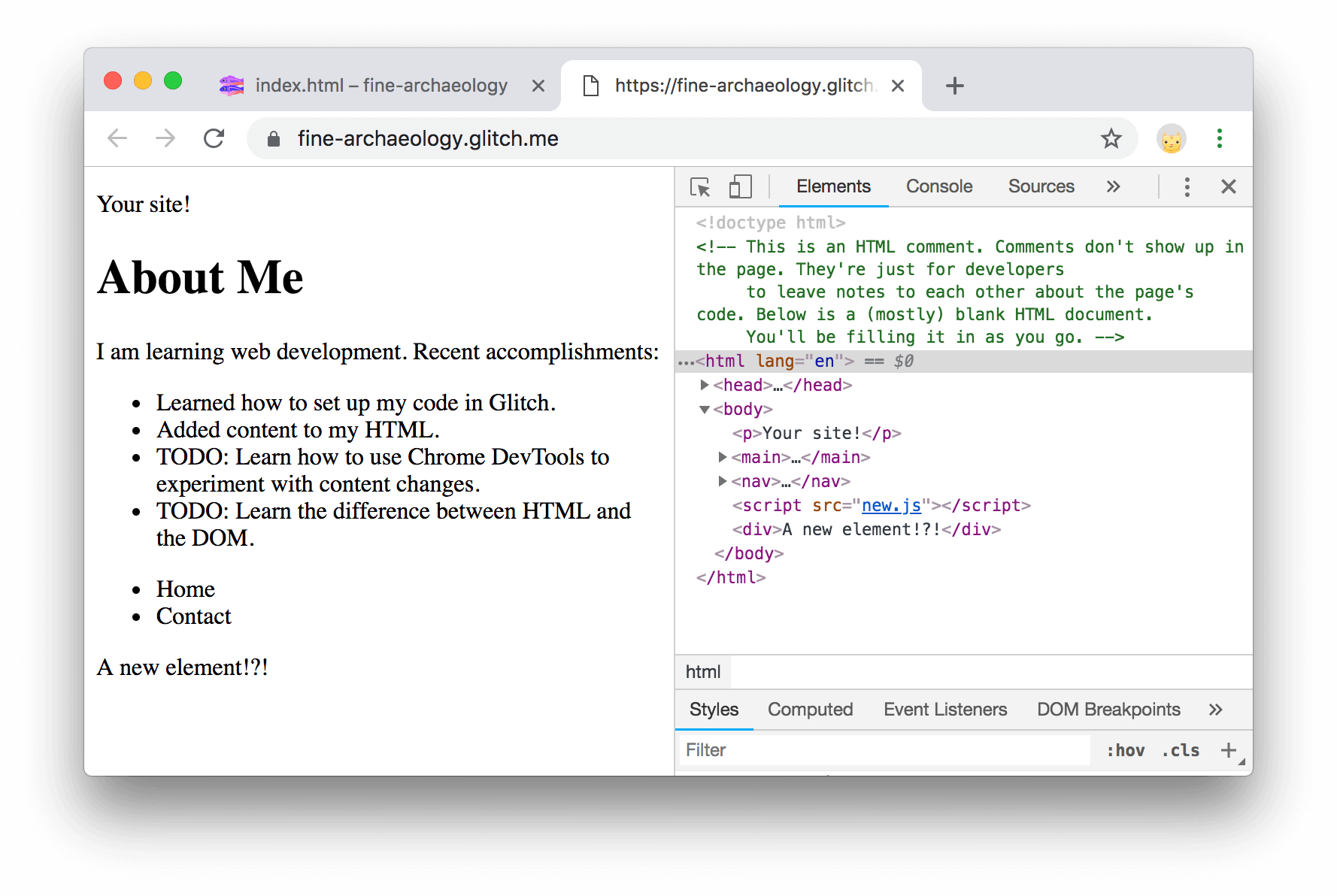Switch to the Sources panel
This screenshot has height=896, width=1337.
pos(1041,186)
